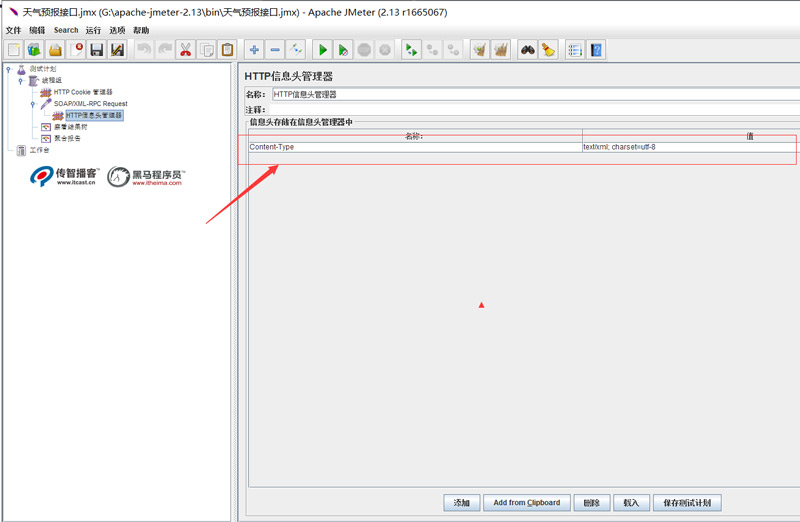Click the 值 column header

(691, 136)
